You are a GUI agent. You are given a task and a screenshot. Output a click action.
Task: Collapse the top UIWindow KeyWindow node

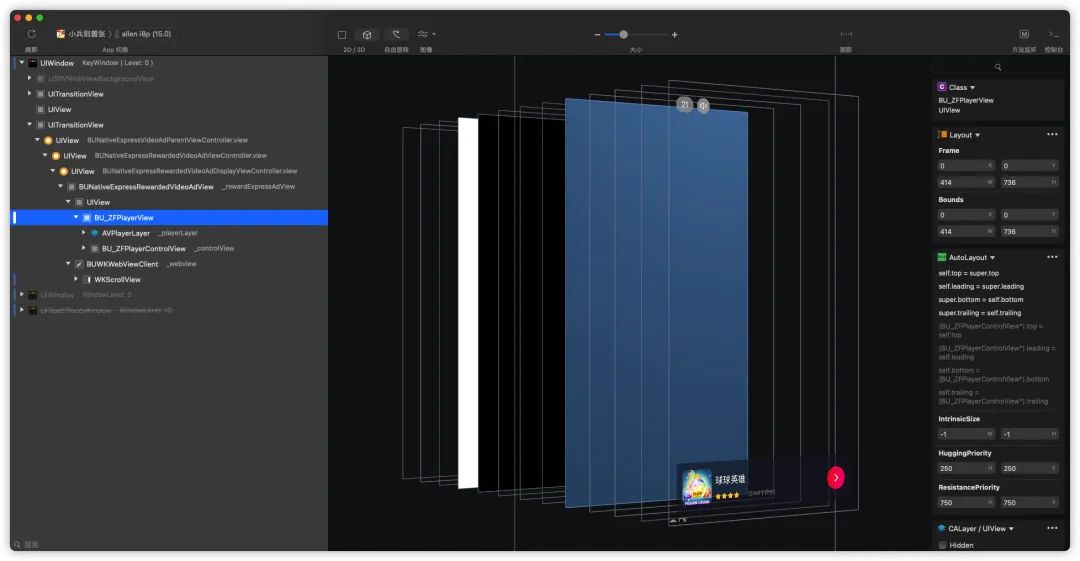(x=22, y=63)
